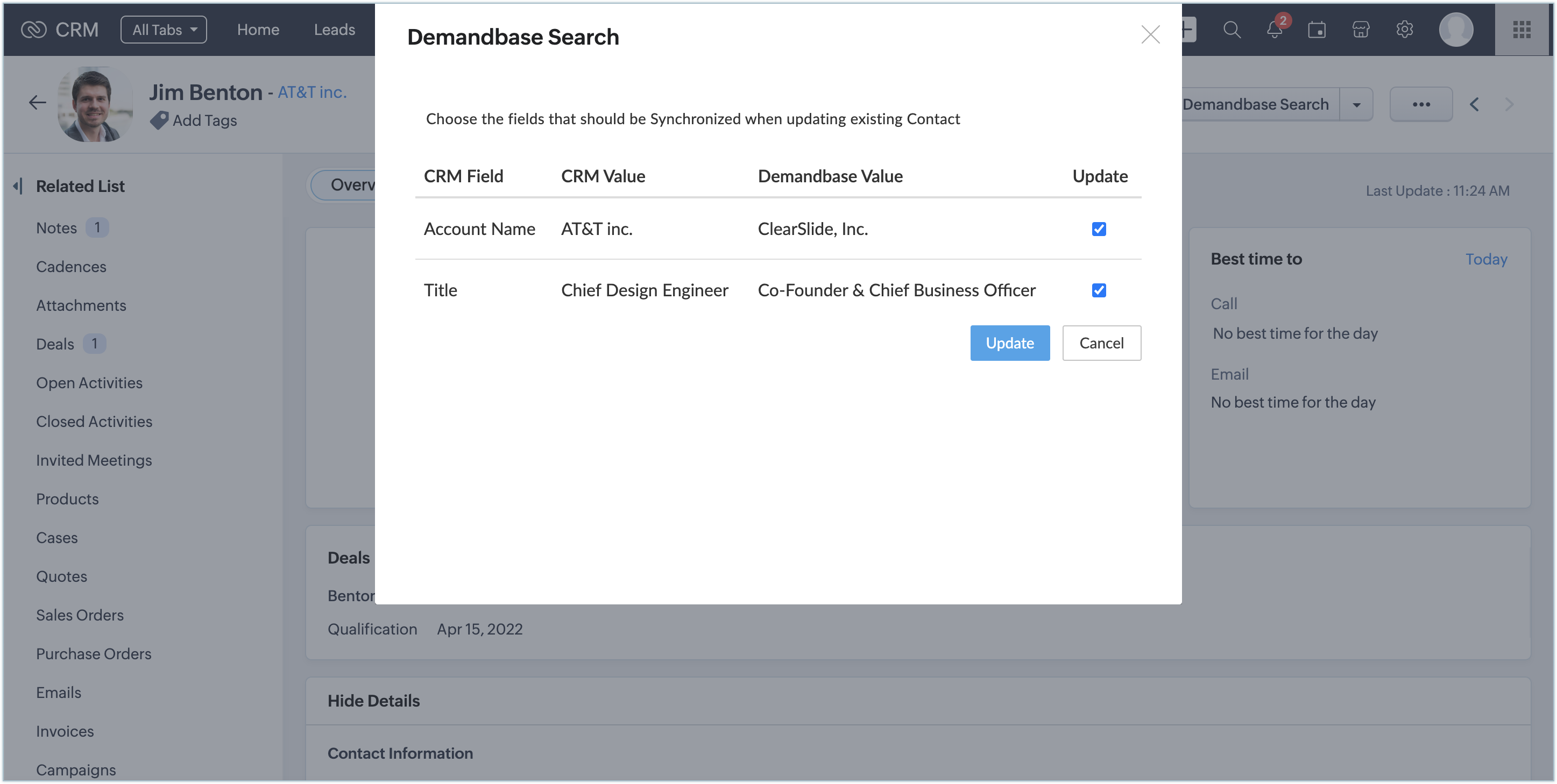
Task: Open the apps grid icon
Action: [1521, 30]
